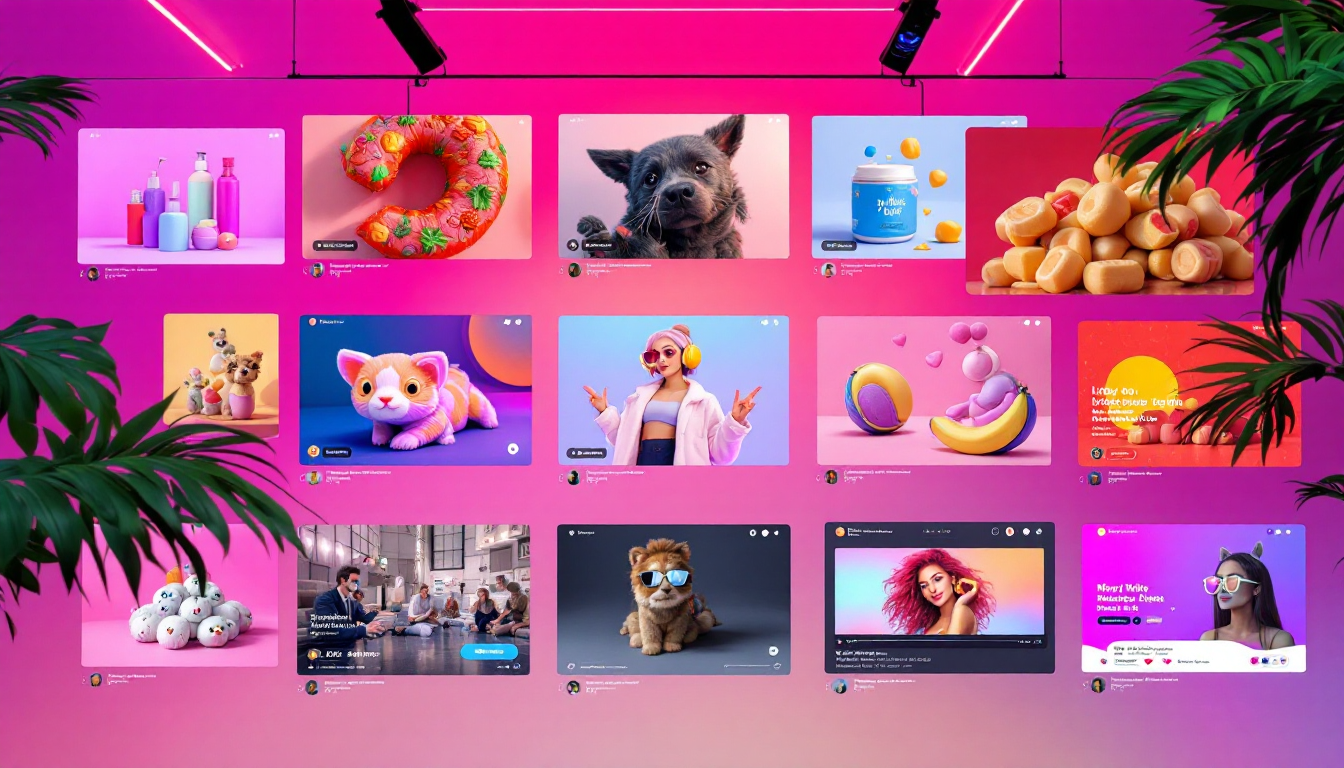Click the author avatar below the black dog card

click(x=574, y=270)
